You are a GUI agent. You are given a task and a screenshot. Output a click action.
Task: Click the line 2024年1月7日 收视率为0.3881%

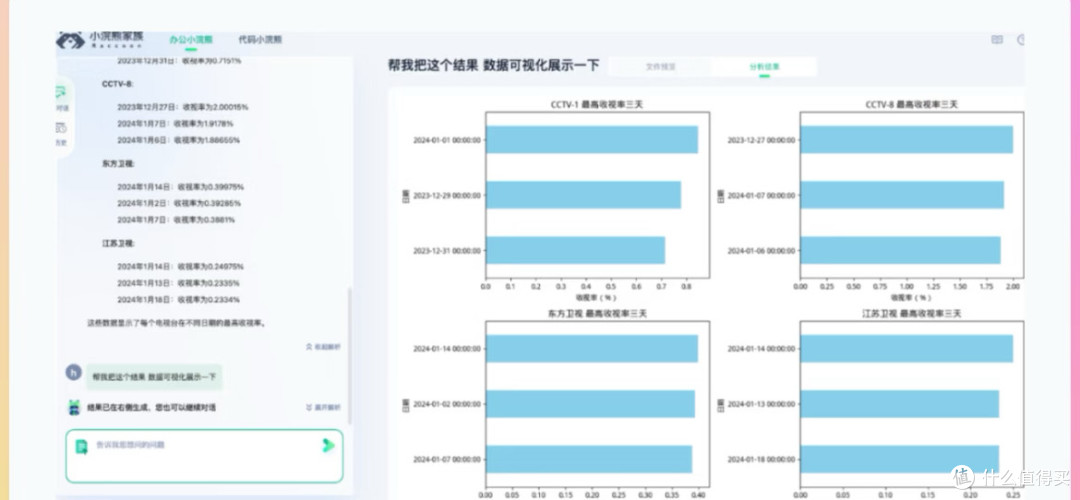pyautogui.click(x=176, y=220)
